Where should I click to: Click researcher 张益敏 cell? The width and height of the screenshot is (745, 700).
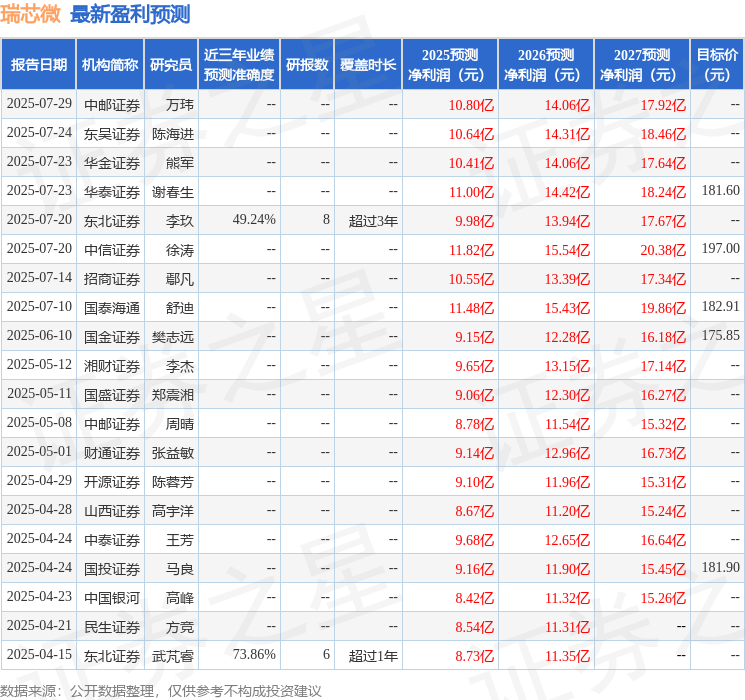pyautogui.click(x=172, y=453)
